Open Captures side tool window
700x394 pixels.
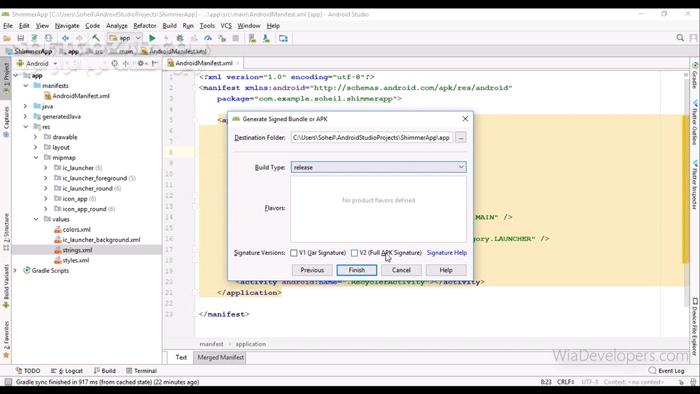click(6, 121)
